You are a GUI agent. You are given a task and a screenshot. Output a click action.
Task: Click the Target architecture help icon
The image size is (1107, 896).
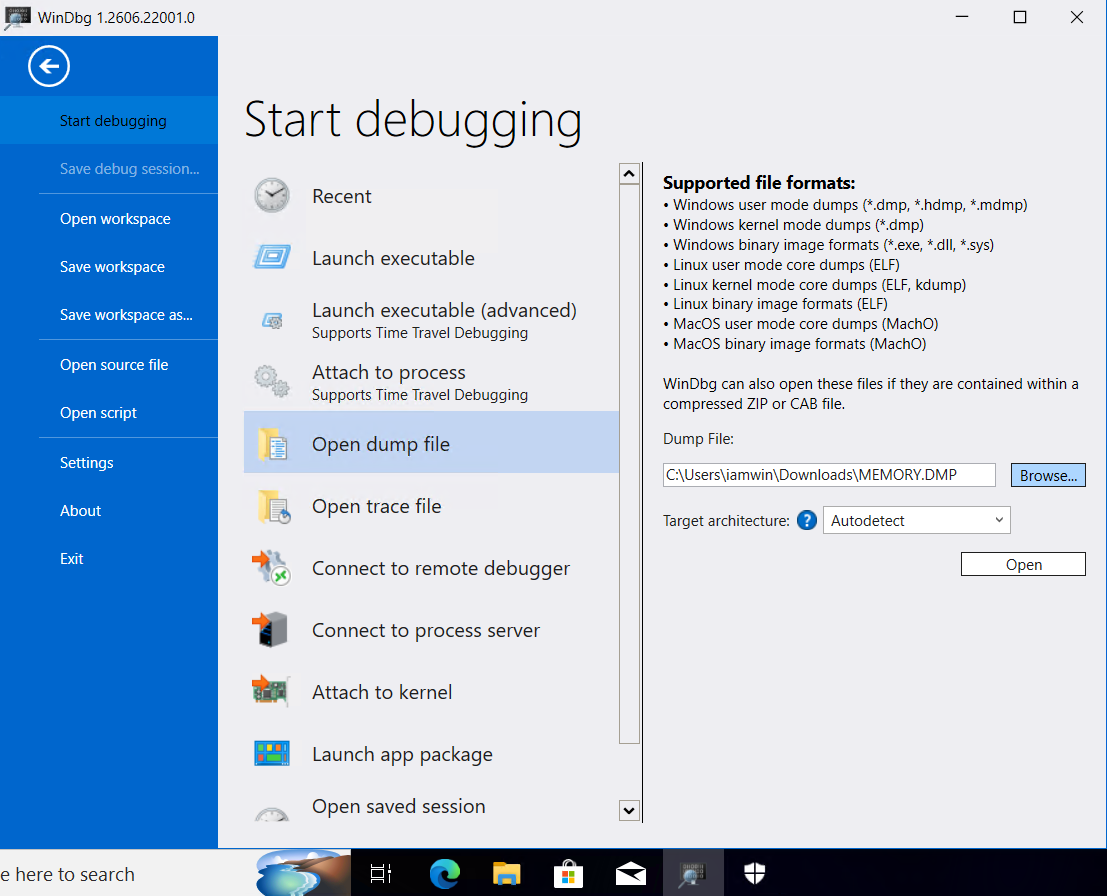point(807,520)
